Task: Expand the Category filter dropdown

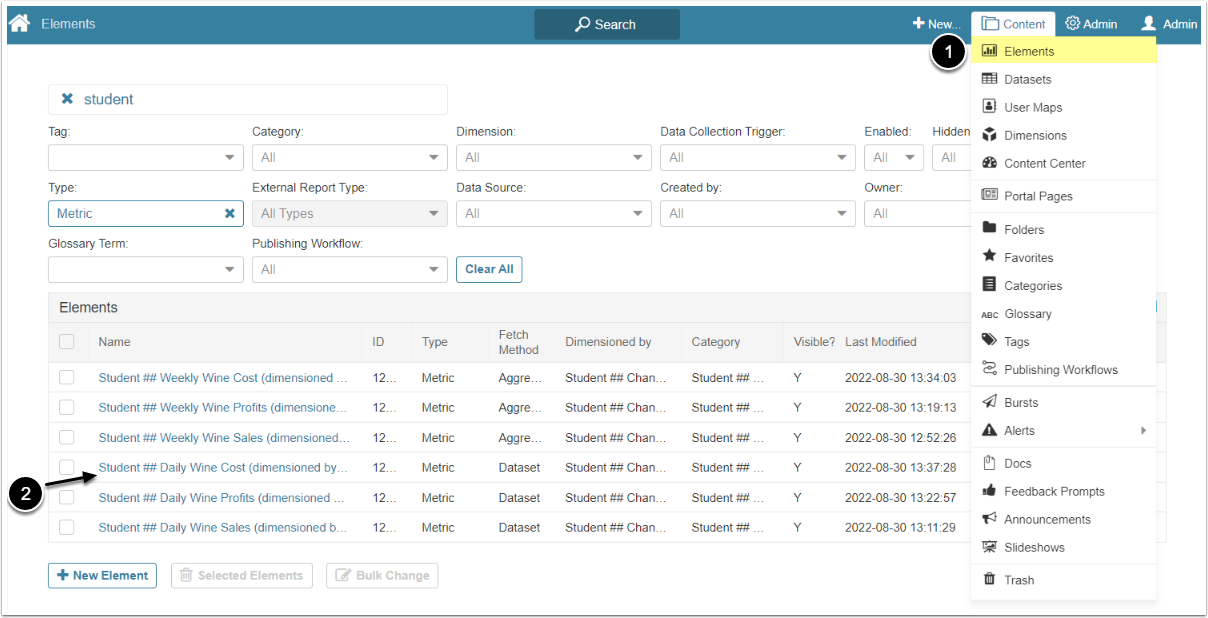Action: coord(349,157)
